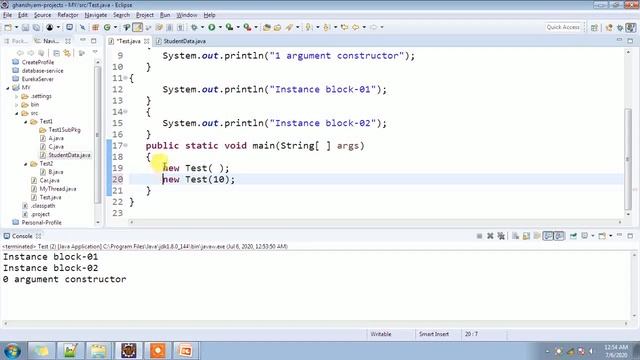The height and width of the screenshot is (360, 640).
Task: Open the New file dropdown arrow
Action: click(16, 27)
